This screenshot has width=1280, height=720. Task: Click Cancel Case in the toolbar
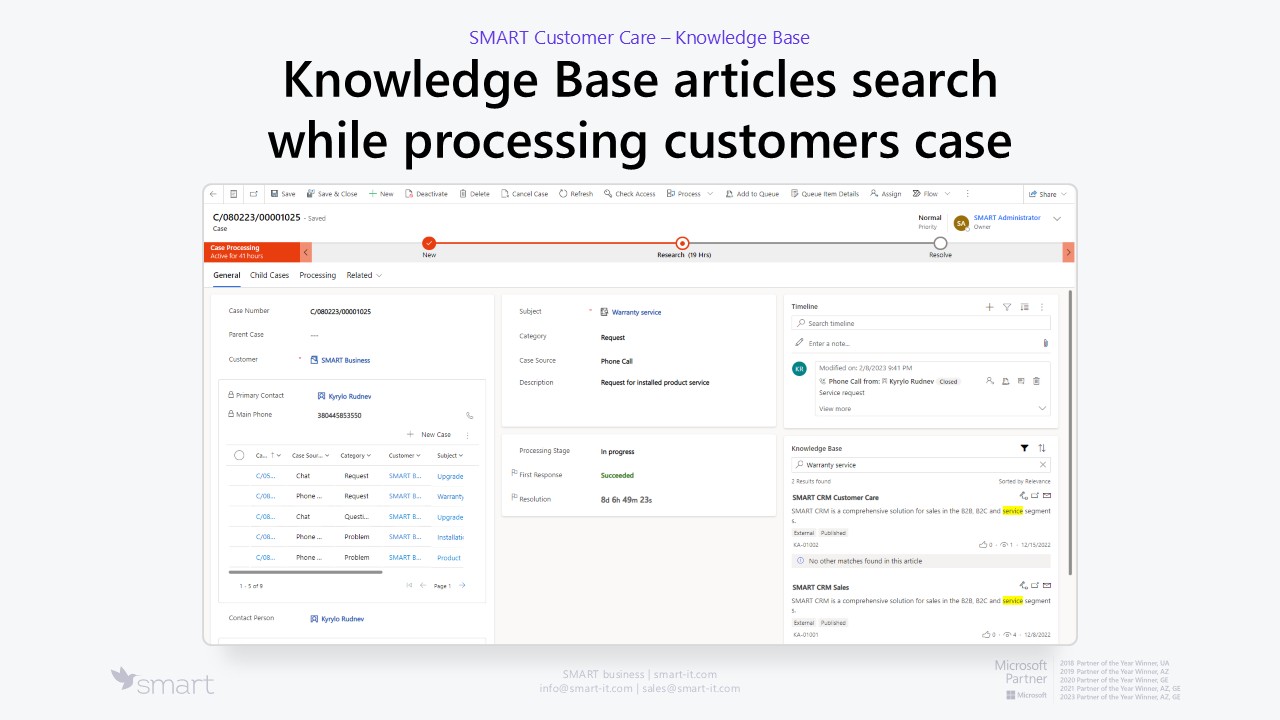click(525, 194)
